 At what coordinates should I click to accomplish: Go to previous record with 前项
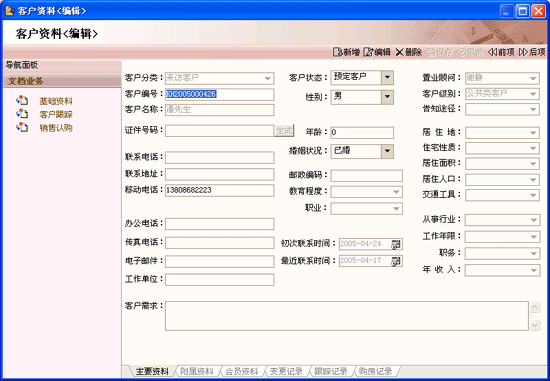pyautogui.click(x=501, y=52)
